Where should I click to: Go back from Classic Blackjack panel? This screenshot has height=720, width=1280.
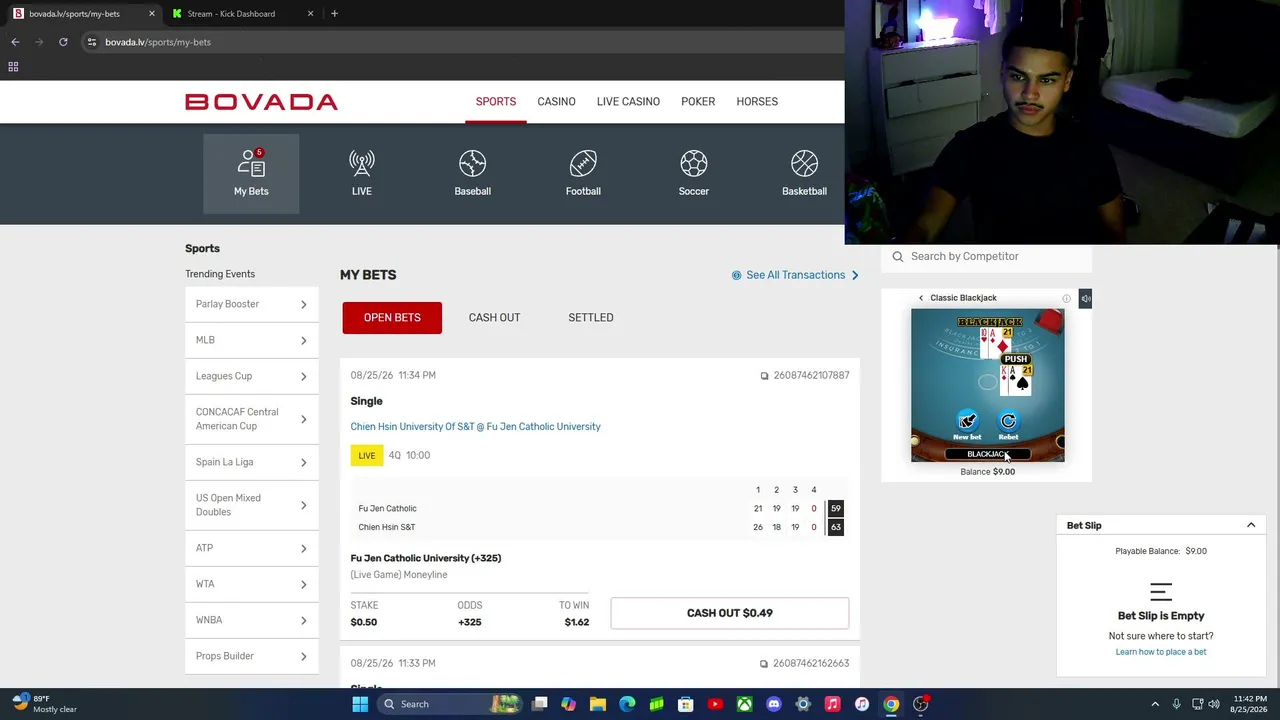[921, 298]
